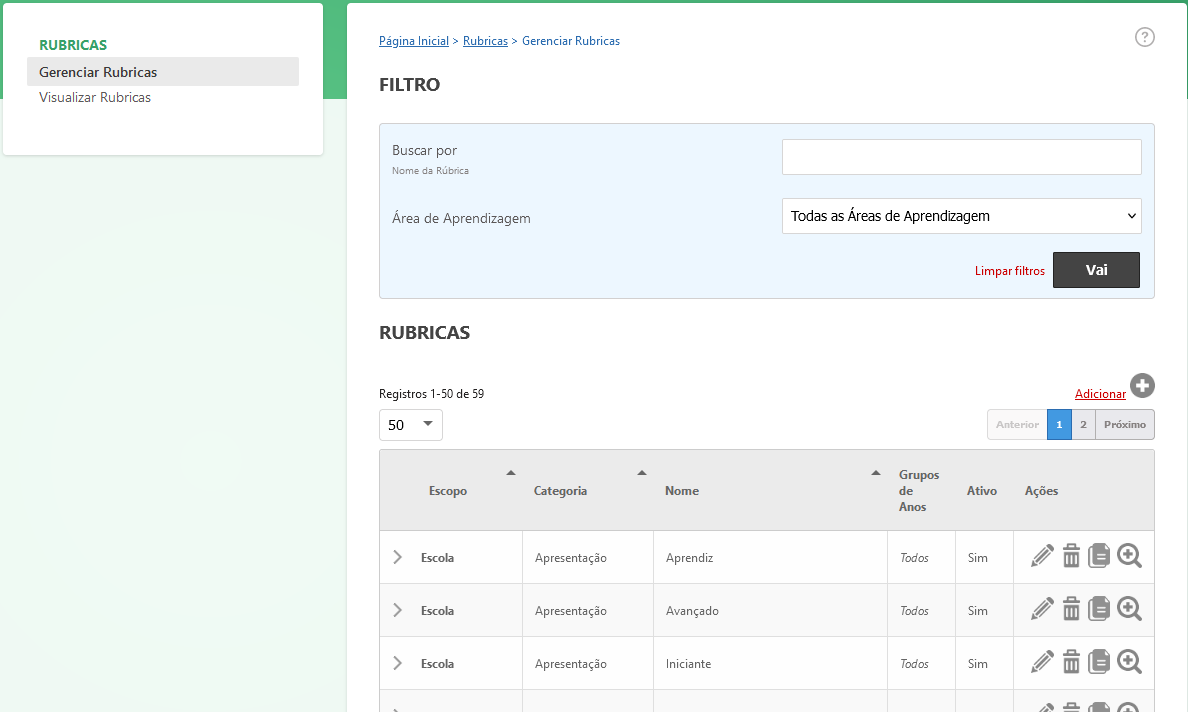Click the Limpar filtros link
This screenshot has width=1188, height=712.
[x=1009, y=271]
